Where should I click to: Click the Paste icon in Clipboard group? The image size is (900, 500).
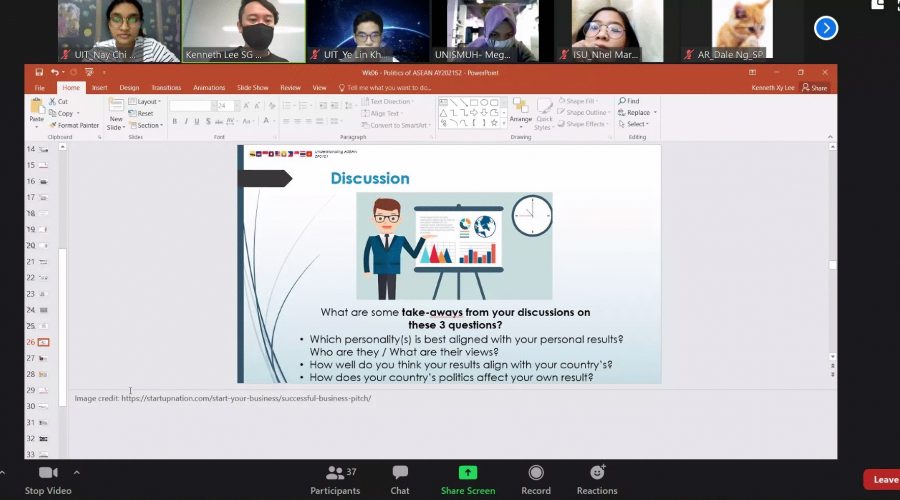pyautogui.click(x=37, y=112)
